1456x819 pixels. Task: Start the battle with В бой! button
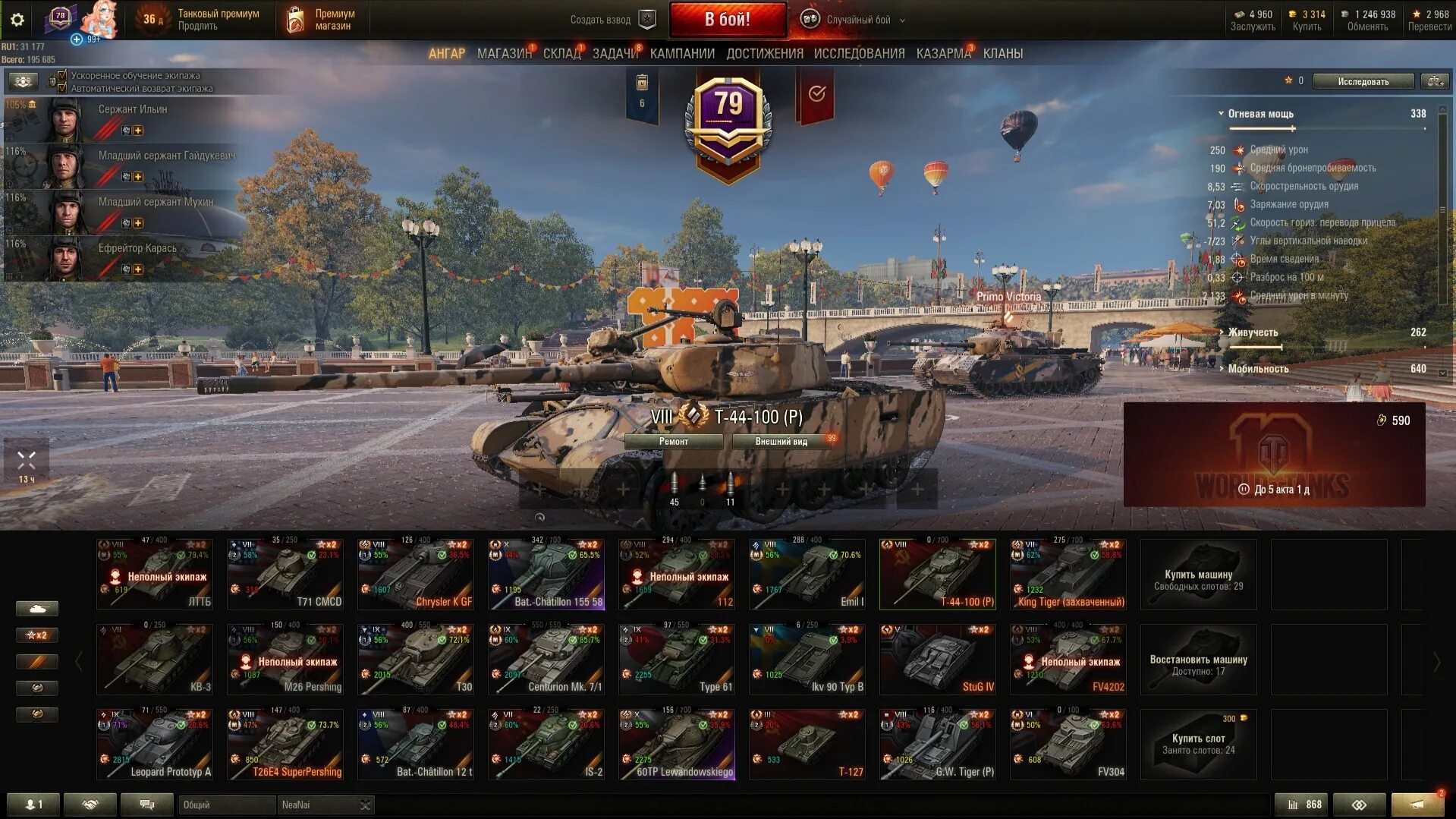[728, 20]
